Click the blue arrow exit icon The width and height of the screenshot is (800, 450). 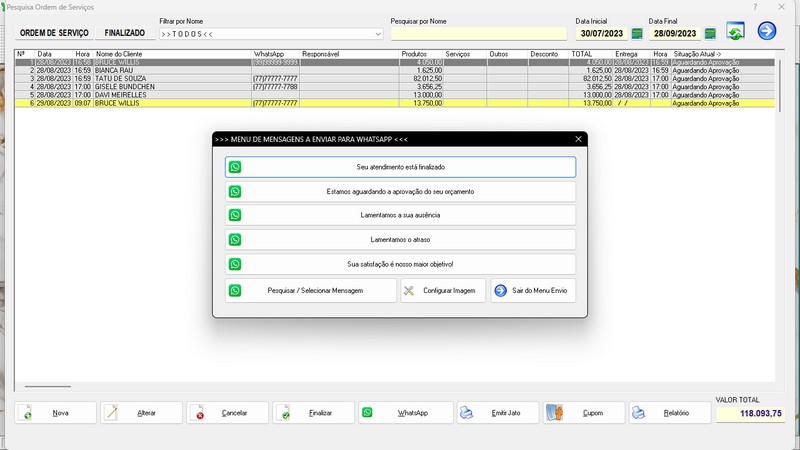tap(767, 32)
